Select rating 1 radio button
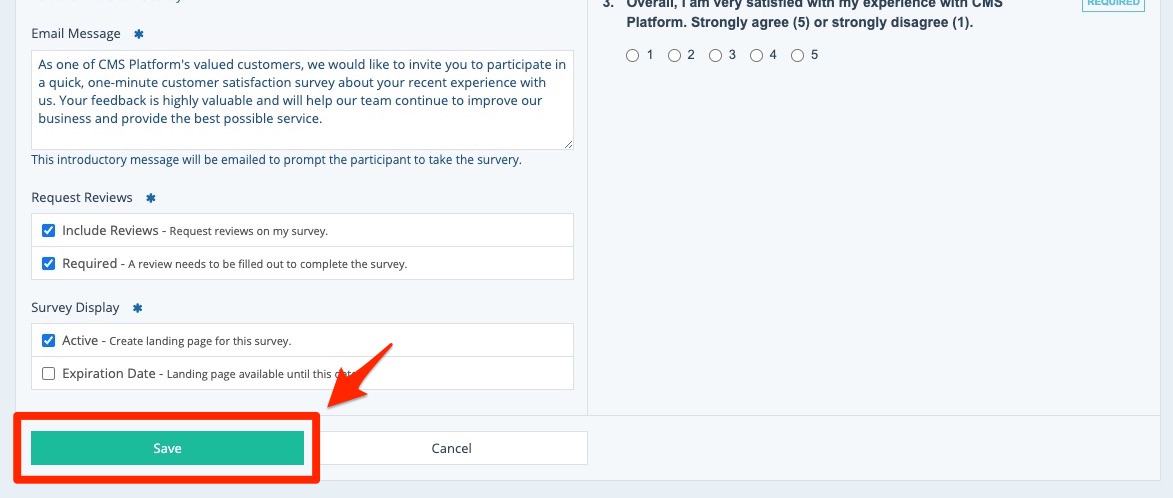The image size is (1173, 498). 632,56
